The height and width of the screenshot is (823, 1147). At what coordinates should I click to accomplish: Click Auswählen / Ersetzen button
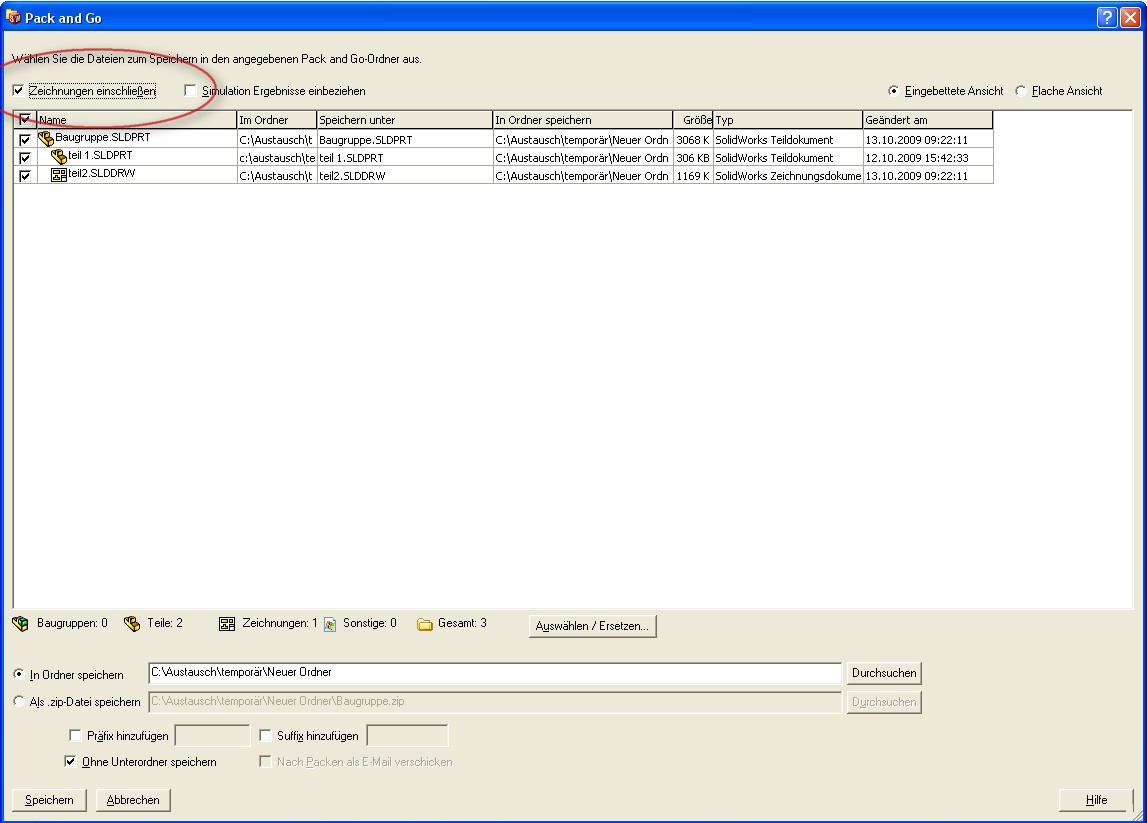coord(592,626)
